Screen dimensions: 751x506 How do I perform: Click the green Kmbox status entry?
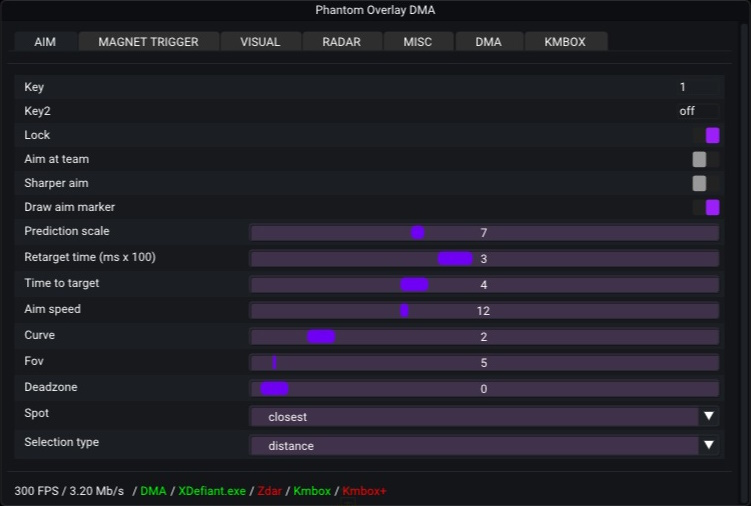pyautogui.click(x=312, y=491)
